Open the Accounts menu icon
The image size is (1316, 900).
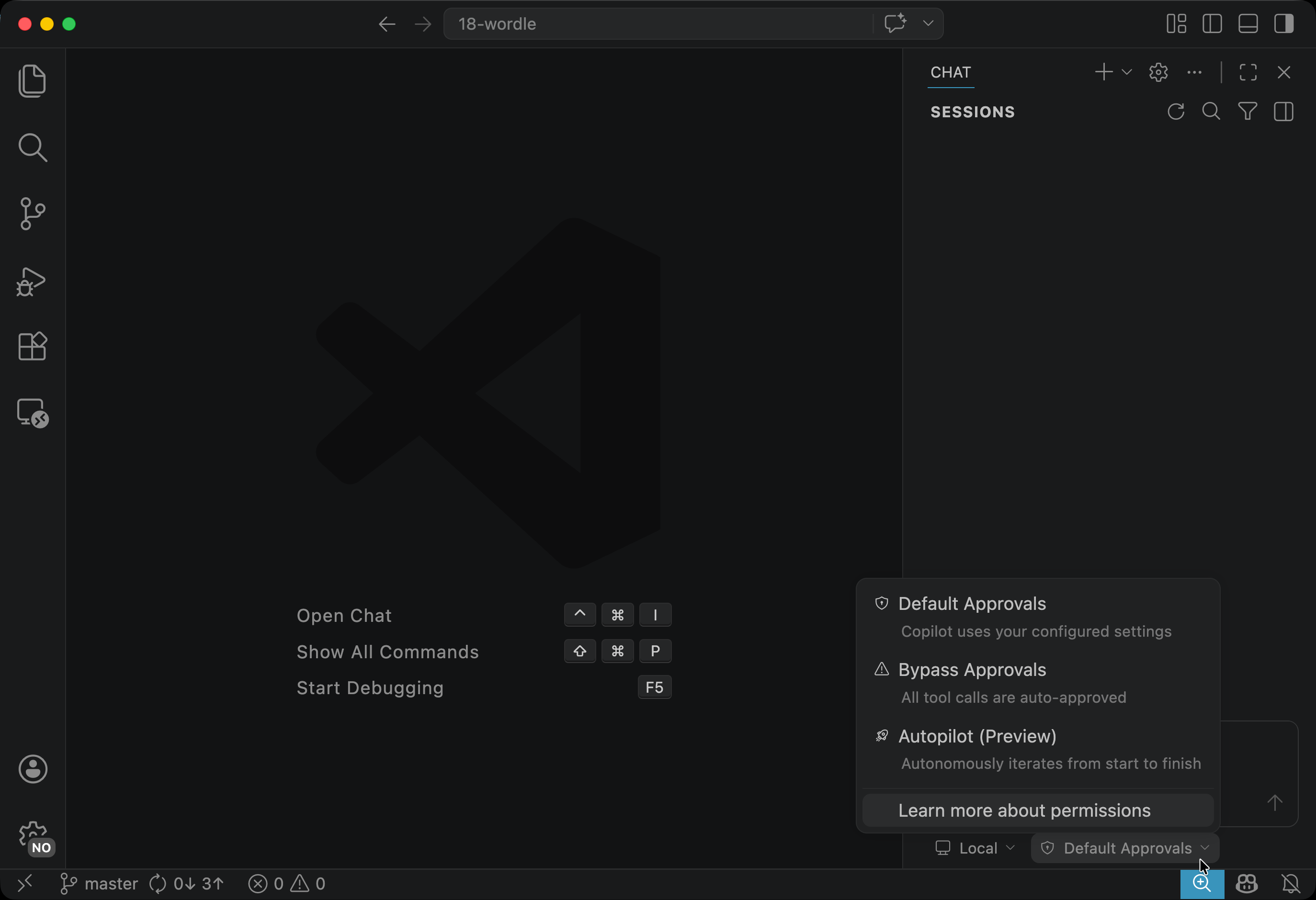coord(33,769)
